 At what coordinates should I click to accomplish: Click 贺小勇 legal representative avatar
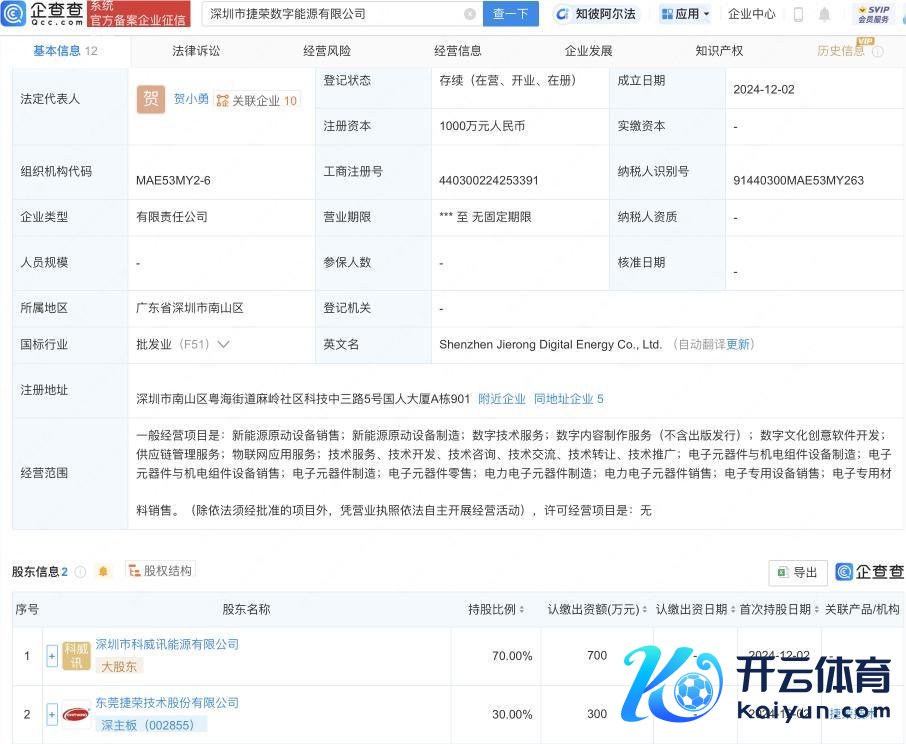pos(150,99)
